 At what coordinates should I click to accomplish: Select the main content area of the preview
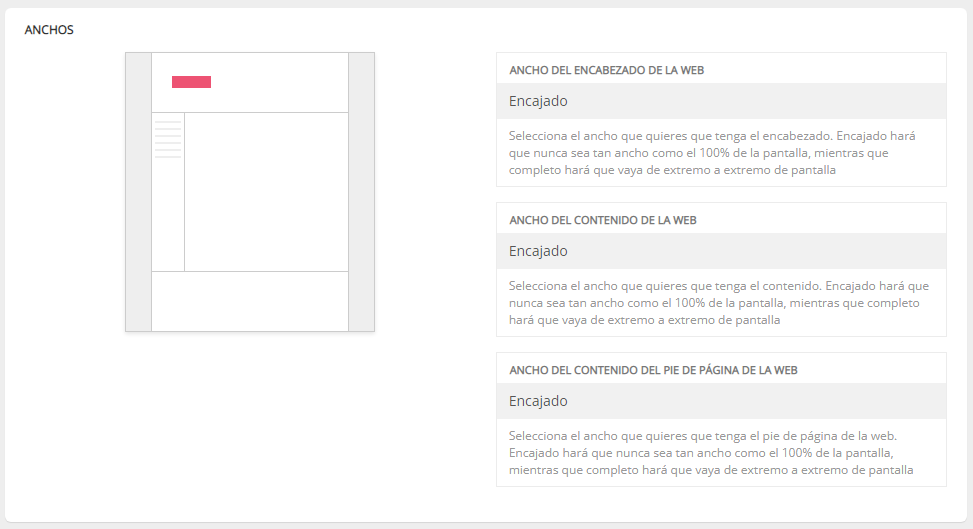coord(266,191)
